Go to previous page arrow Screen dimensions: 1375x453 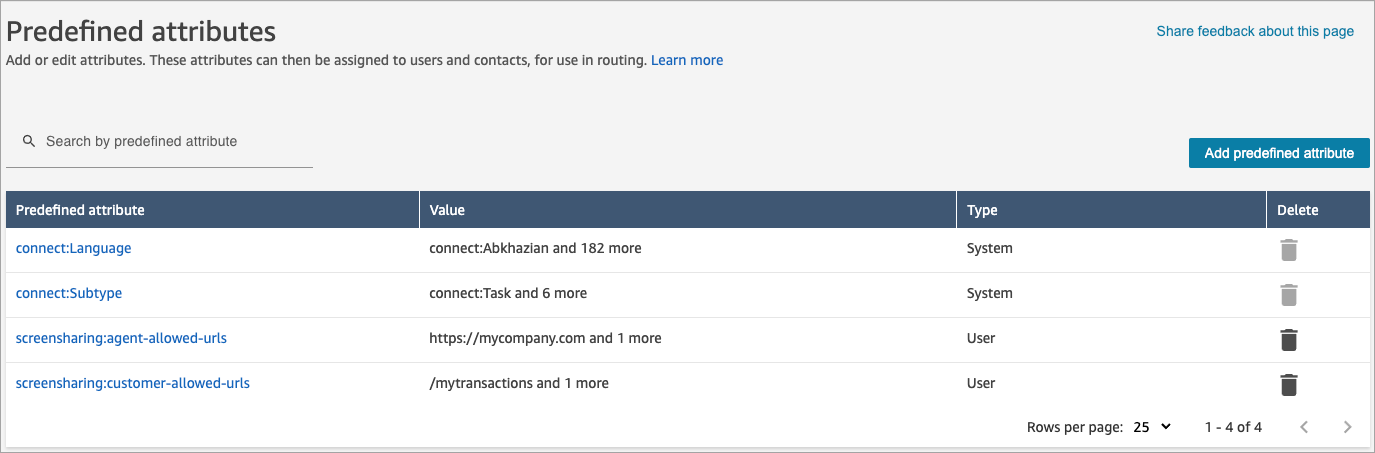coord(1304,427)
